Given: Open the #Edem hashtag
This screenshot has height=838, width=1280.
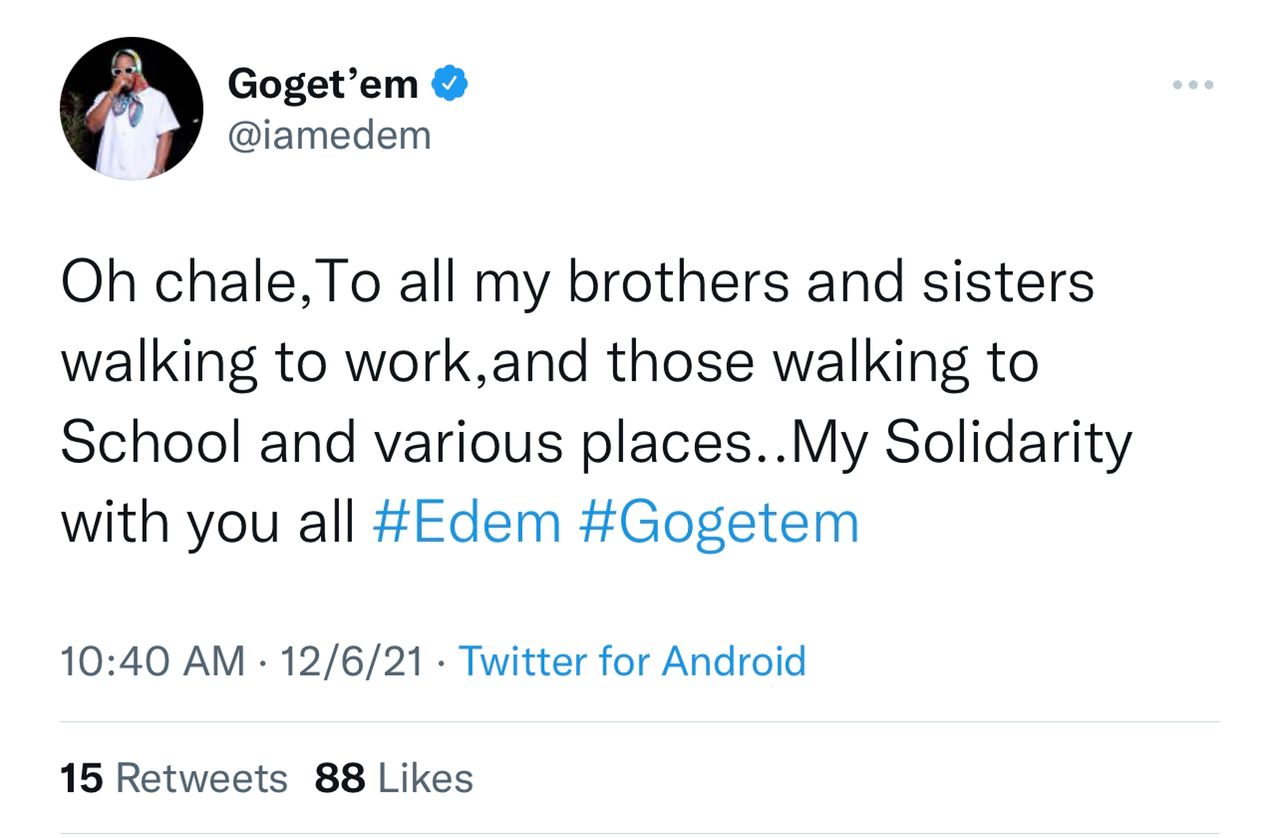Looking at the screenshot, I should [466, 523].
